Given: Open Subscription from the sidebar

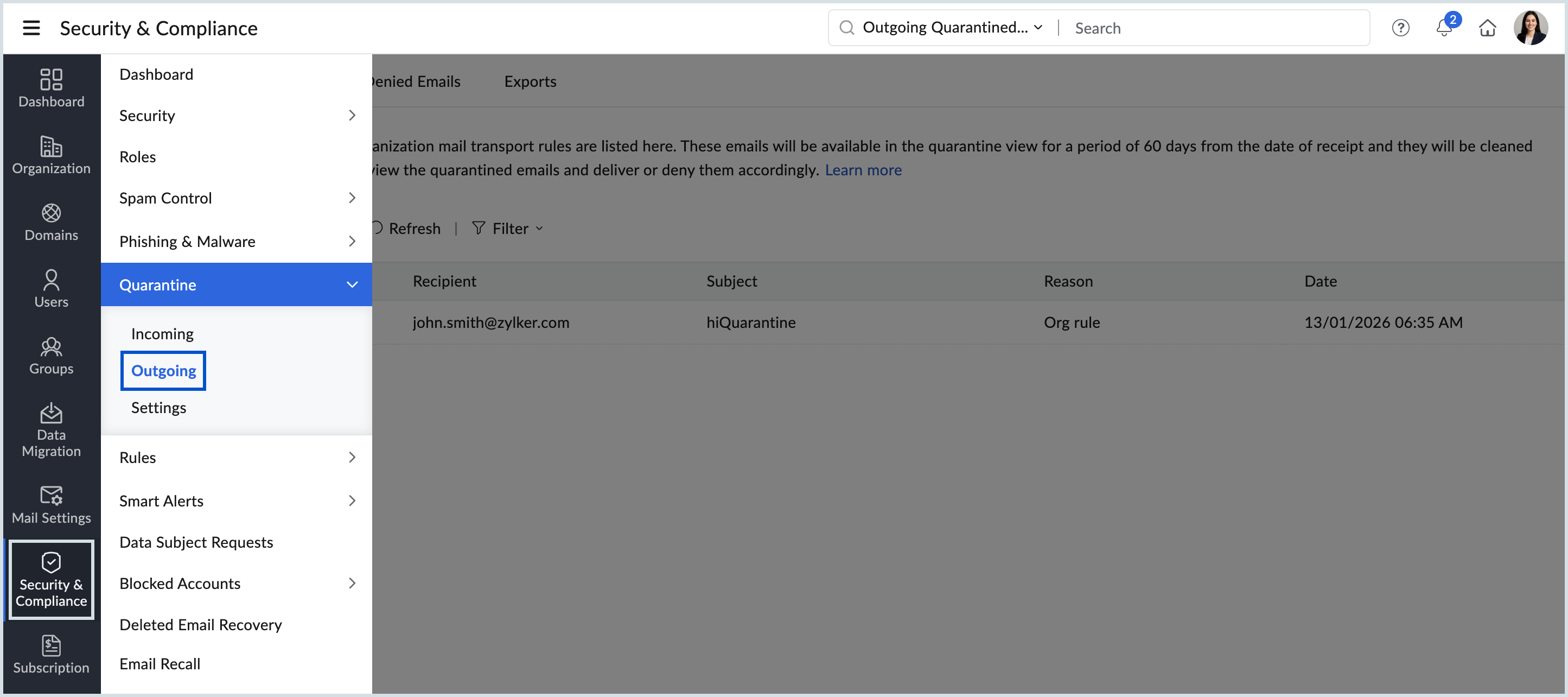Looking at the screenshot, I should coord(51,654).
